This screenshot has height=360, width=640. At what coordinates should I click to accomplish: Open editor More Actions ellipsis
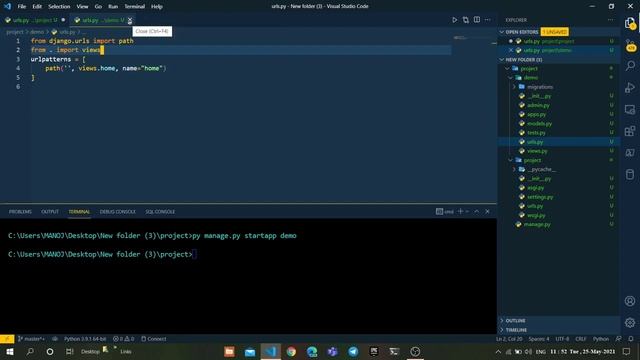(488, 20)
